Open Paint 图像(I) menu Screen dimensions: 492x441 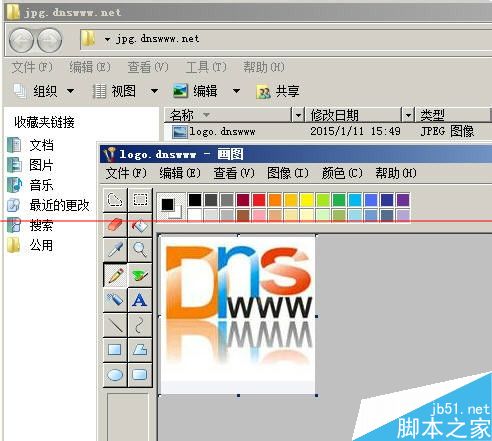pyautogui.click(x=288, y=173)
